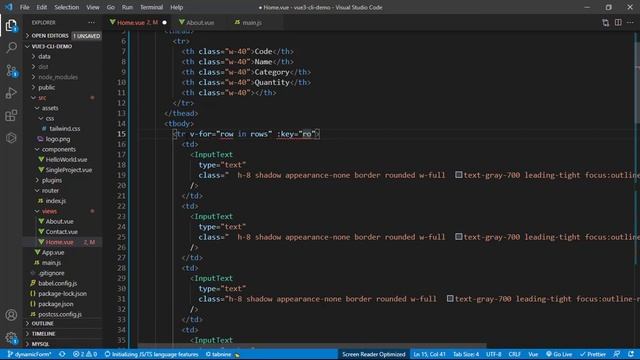The height and width of the screenshot is (360, 640).
Task: Open Explorer more actions ellipsis
Action: (x=91, y=22)
